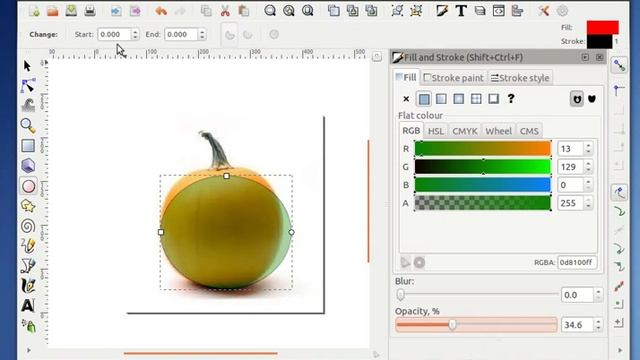The width and height of the screenshot is (640, 360).
Task: Expand snap bar overflow arrow bottom right
Action: pos(620,350)
